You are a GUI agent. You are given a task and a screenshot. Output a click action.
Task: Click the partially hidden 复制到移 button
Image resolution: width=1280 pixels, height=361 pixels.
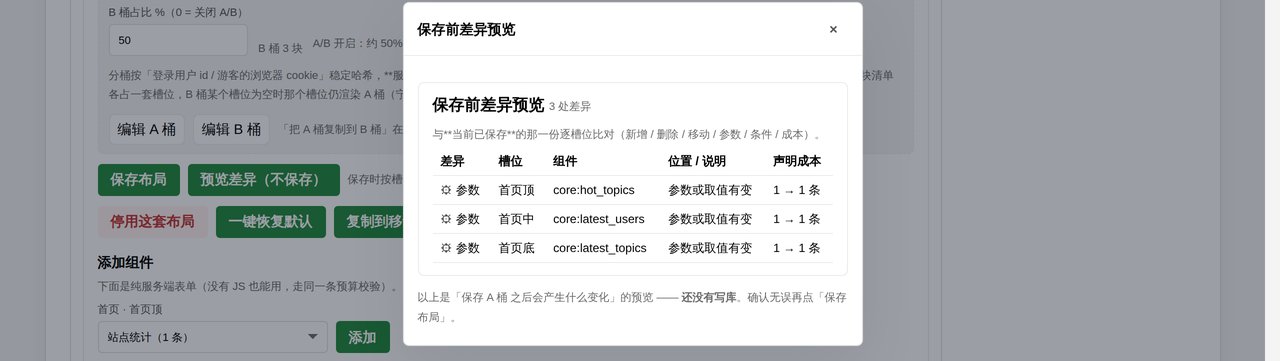[x=369, y=222]
